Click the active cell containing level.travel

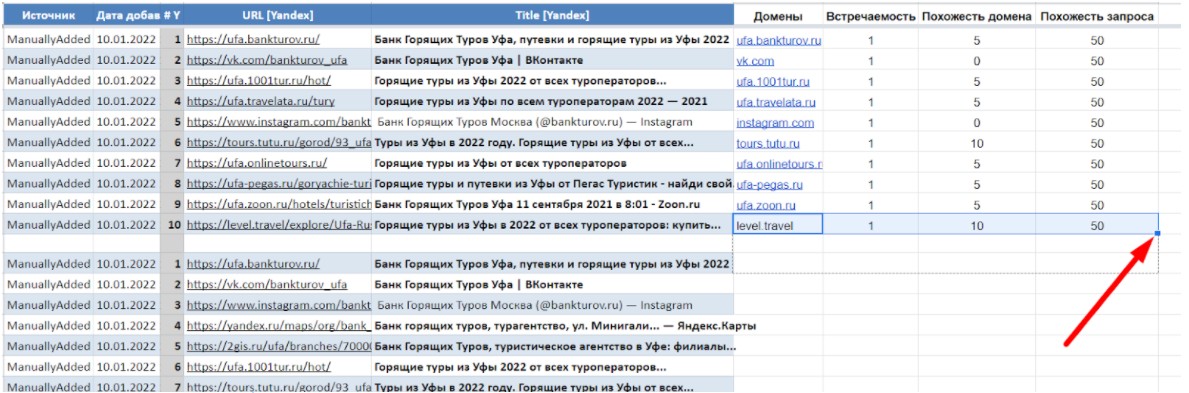pyautogui.click(x=778, y=225)
